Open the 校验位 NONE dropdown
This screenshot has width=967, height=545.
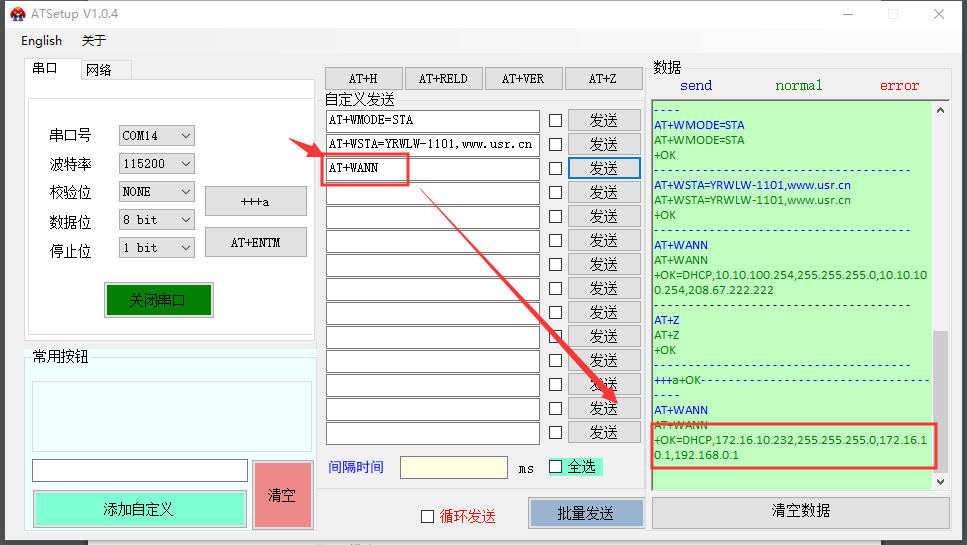[x=157, y=191]
